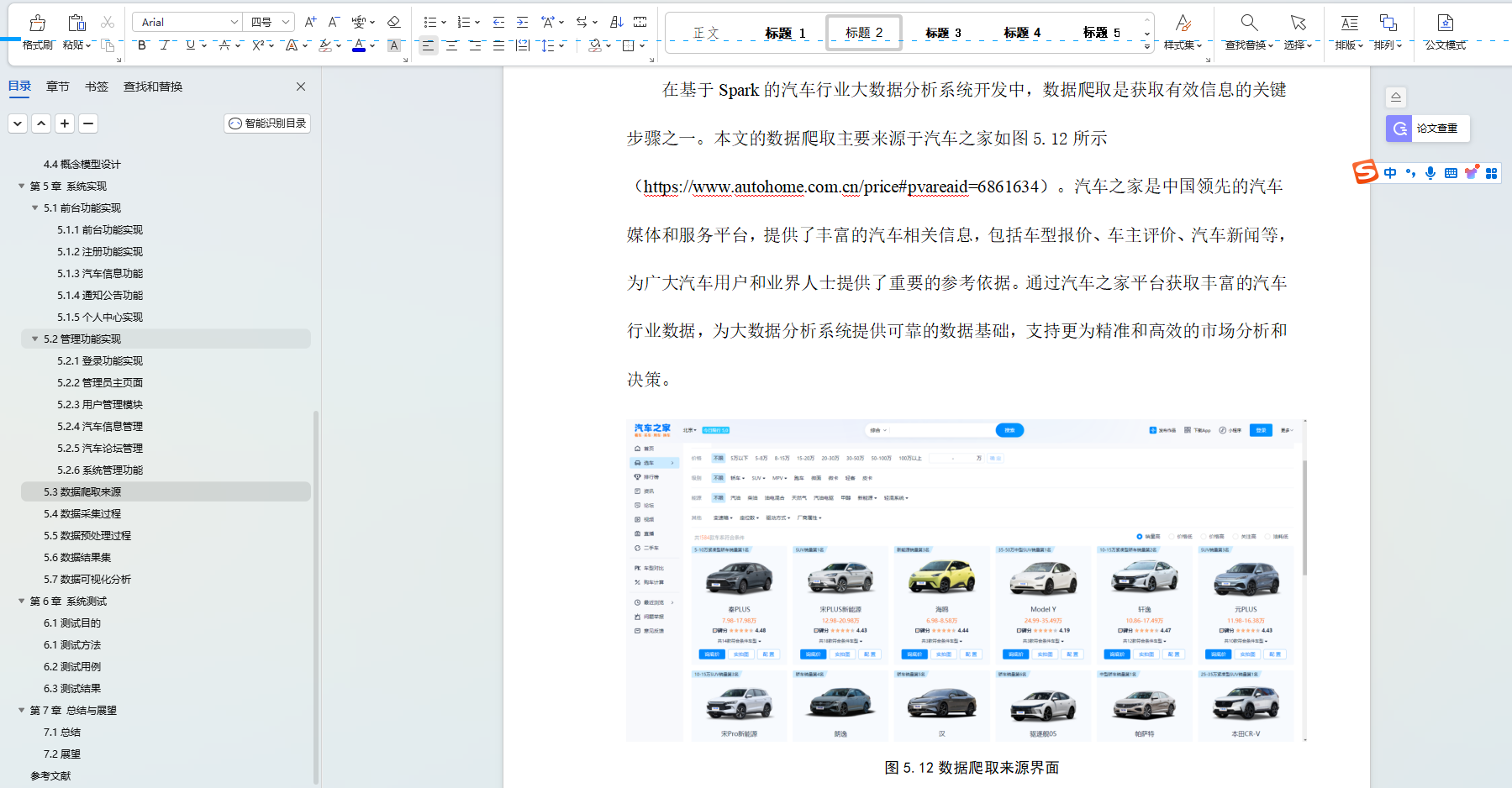Expand the styles gallery list
This screenshot has width=1512, height=788.
1147,47
